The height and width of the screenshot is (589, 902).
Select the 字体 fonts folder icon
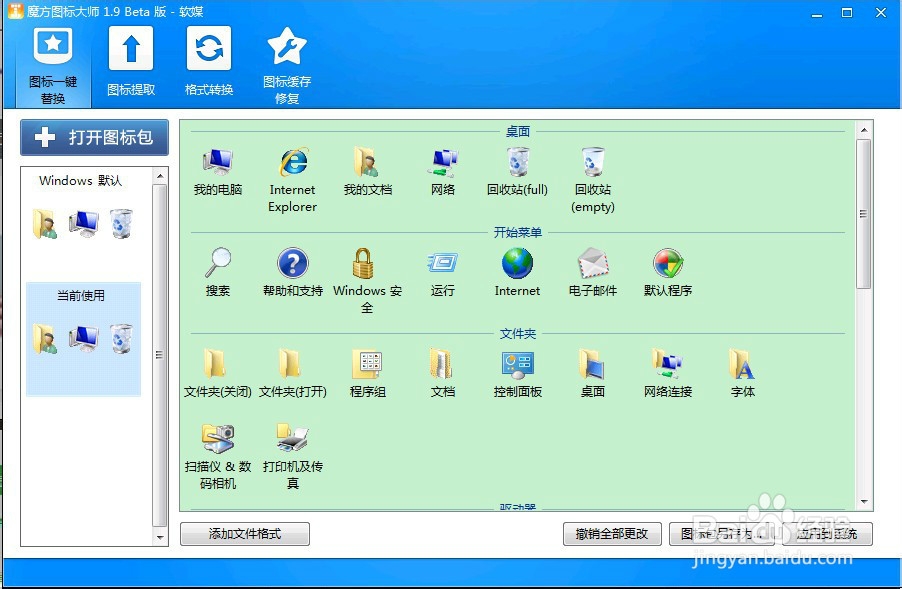741,365
